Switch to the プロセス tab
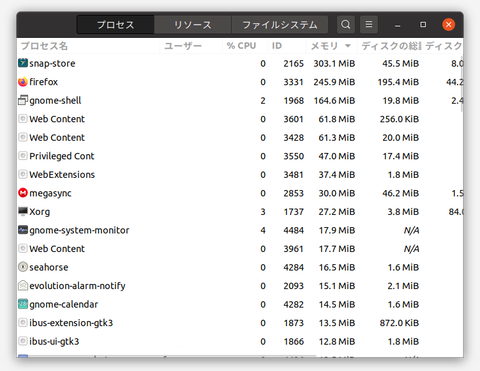The width and height of the screenshot is (480, 371). (115, 25)
